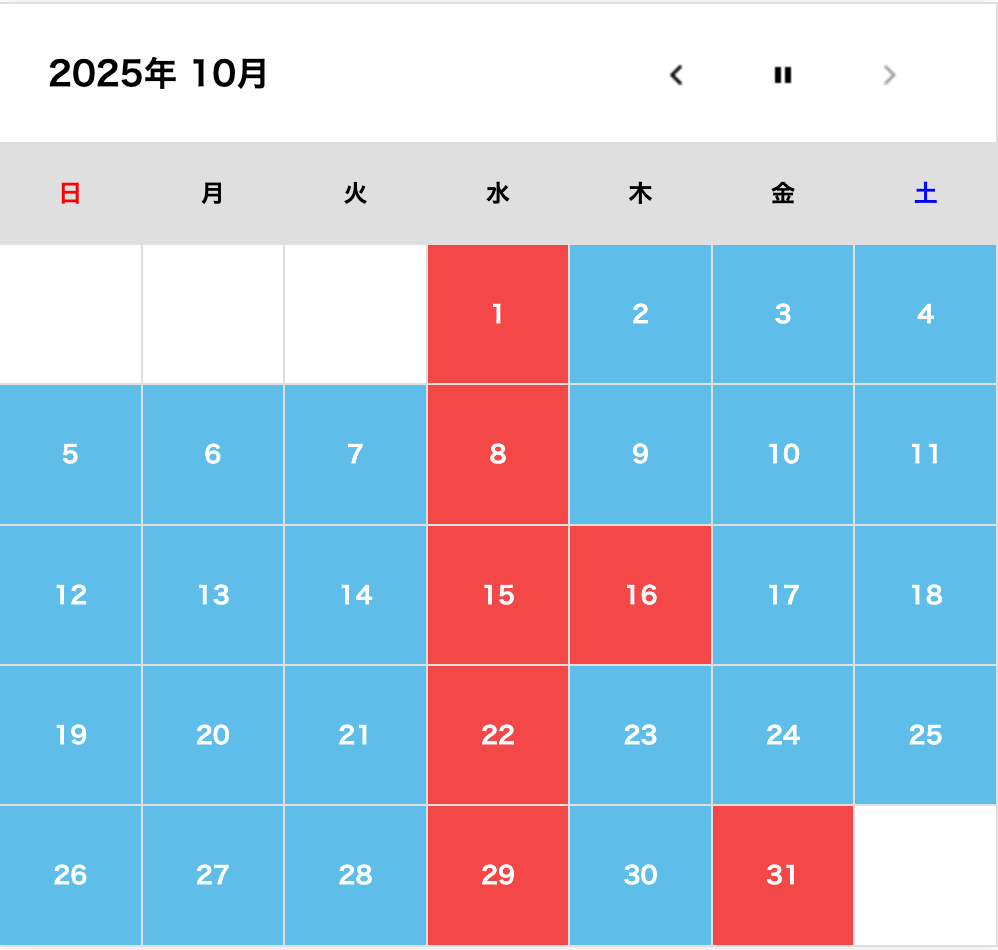This screenshot has width=998, height=950.
Task: Select October 4 Saturday cell
Action: coord(926,314)
